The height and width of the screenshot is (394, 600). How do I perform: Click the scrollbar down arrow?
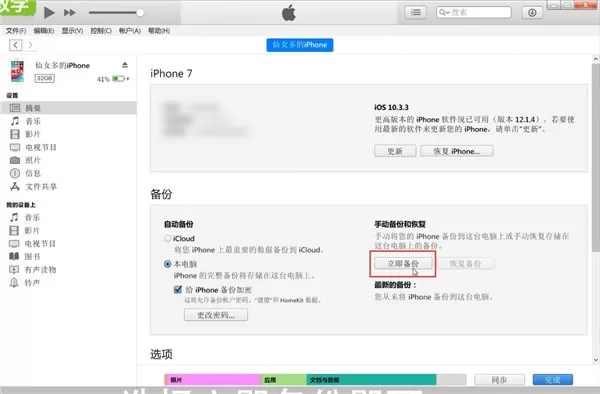coord(595,360)
